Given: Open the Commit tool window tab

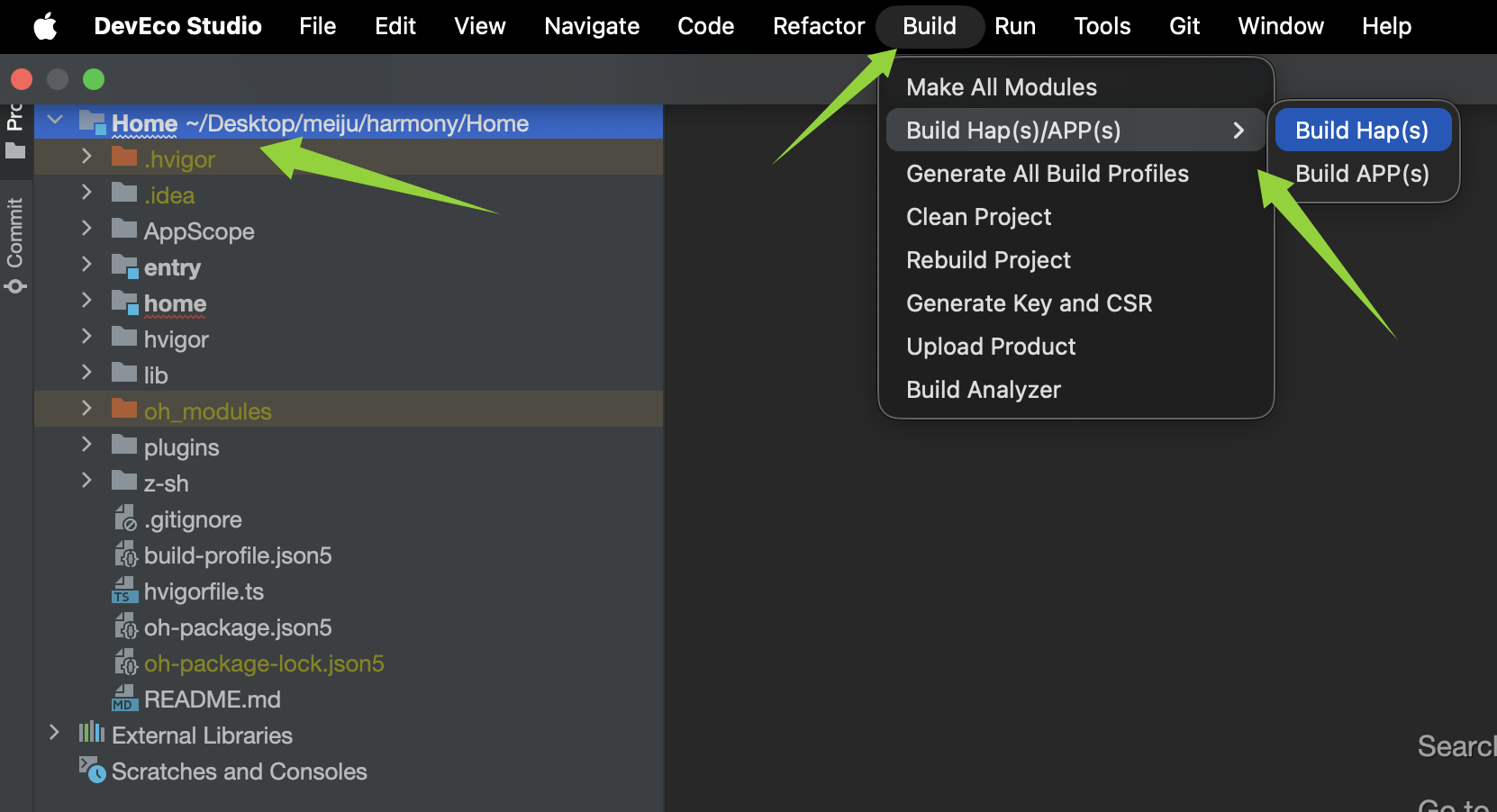Looking at the screenshot, I should coord(15,246).
